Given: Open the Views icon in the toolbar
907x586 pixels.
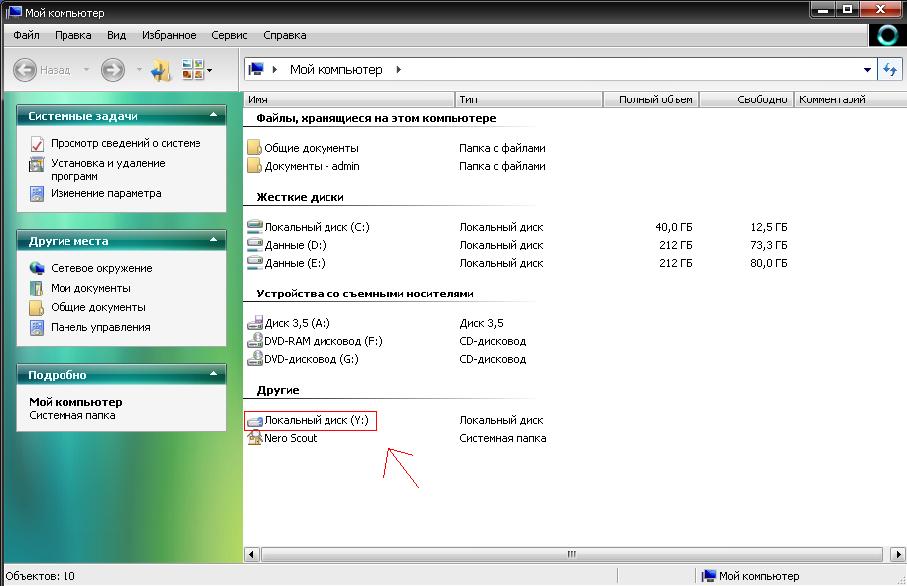Looking at the screenshot, I should tap(193, 70).
